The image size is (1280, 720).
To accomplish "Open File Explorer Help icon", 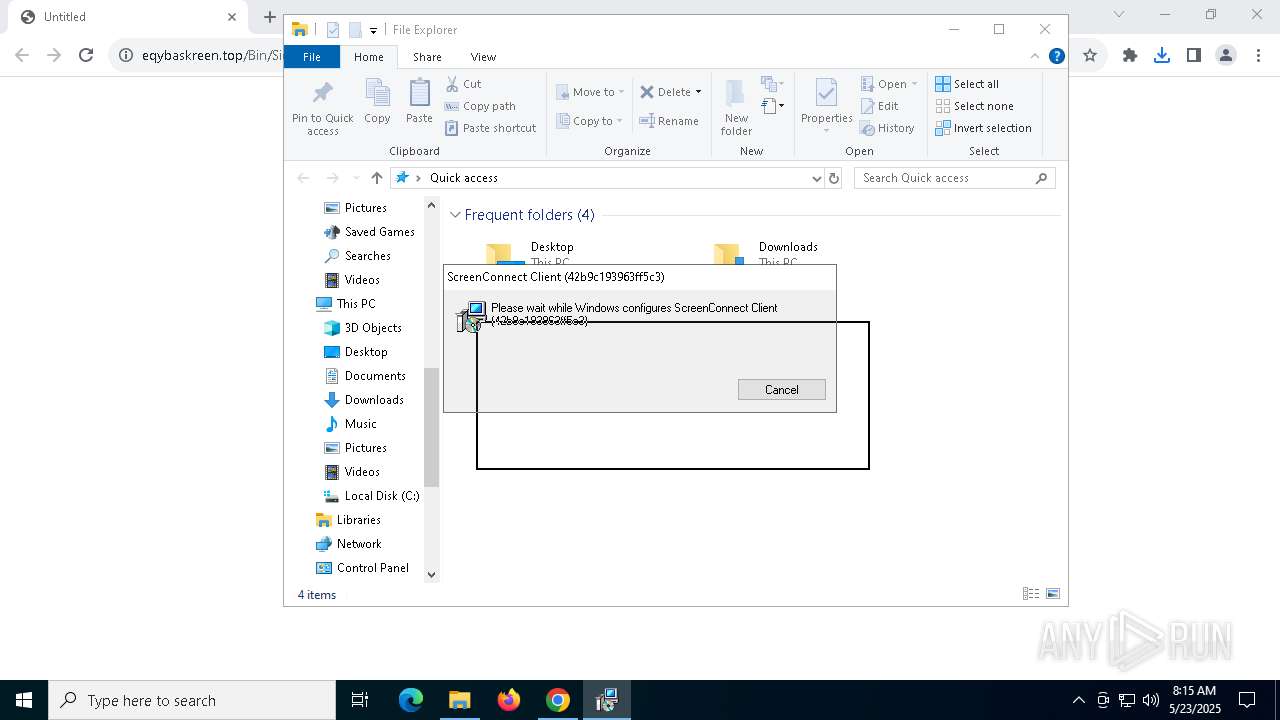I will tap(1056, 56).
